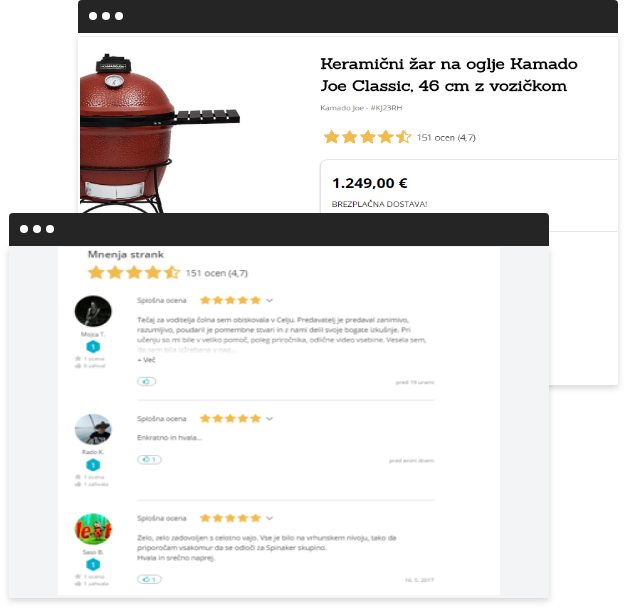The width and height of the screenshot is (627, 610).
Task: Open Saso B.'s colorful avatar
Action: click(x=93, y=529)
